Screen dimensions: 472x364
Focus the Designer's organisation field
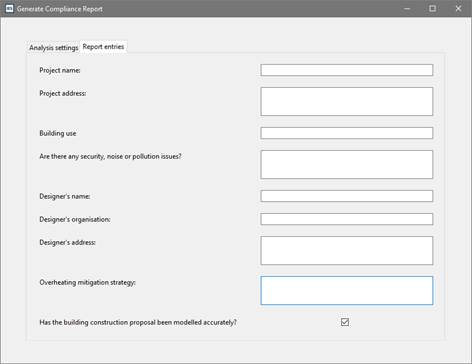coord(347,219)
